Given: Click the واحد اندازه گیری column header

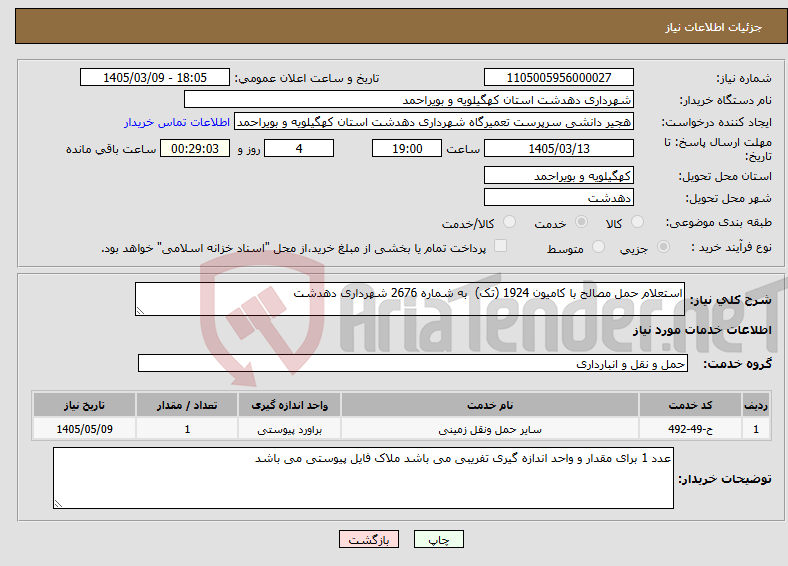Looking at the screenshot, I should click(289, 405).
